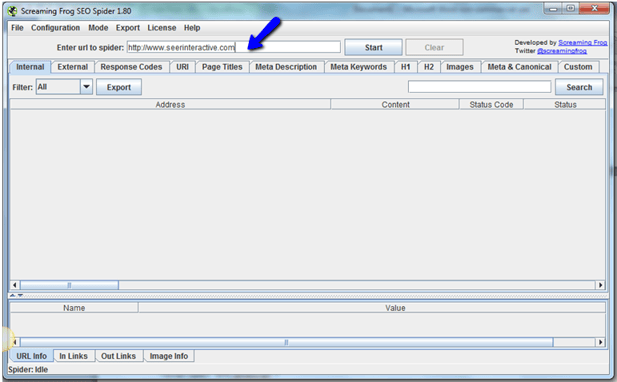This screenshot has width=617, height=382.
Task: Open the @screamingfrog Twitter link
Action: [562, 51]
